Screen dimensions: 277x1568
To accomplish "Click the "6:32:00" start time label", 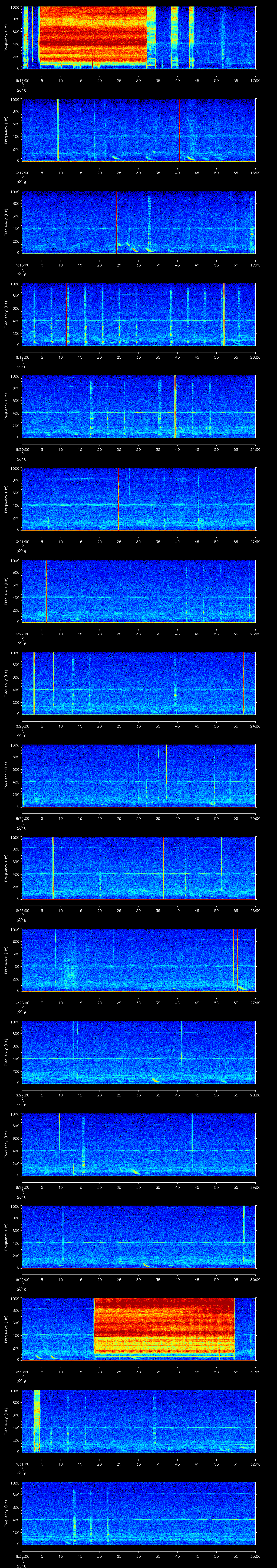I will coord(22,1556).
